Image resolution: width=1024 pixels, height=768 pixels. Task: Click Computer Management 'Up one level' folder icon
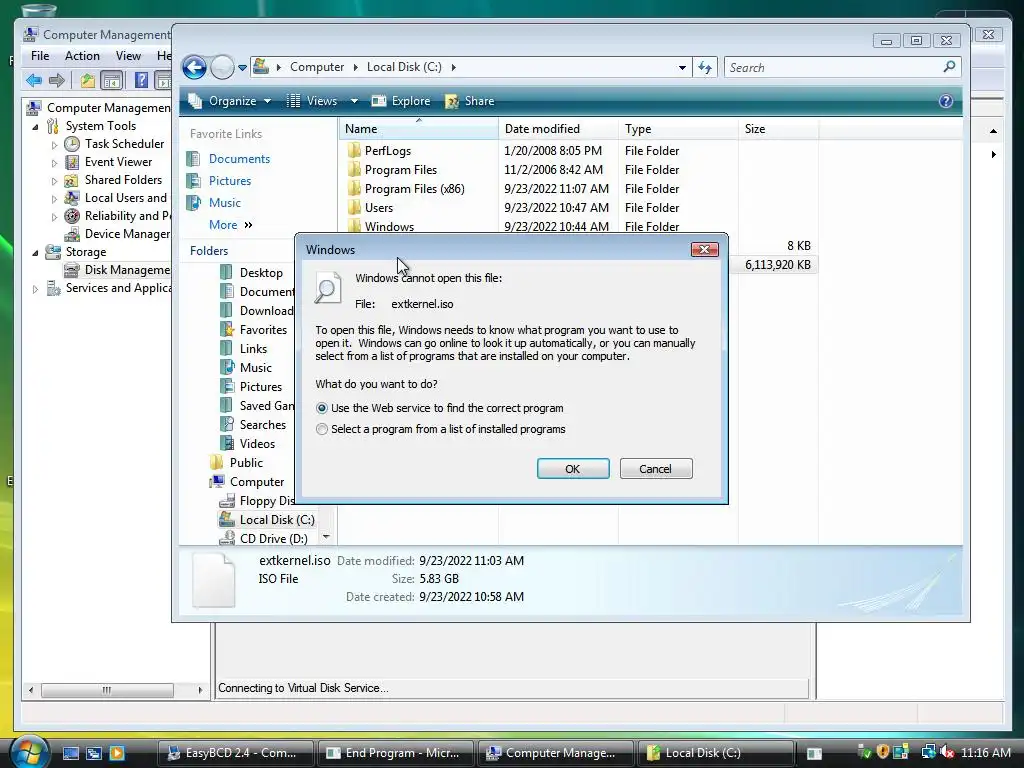tap(88, 80)
